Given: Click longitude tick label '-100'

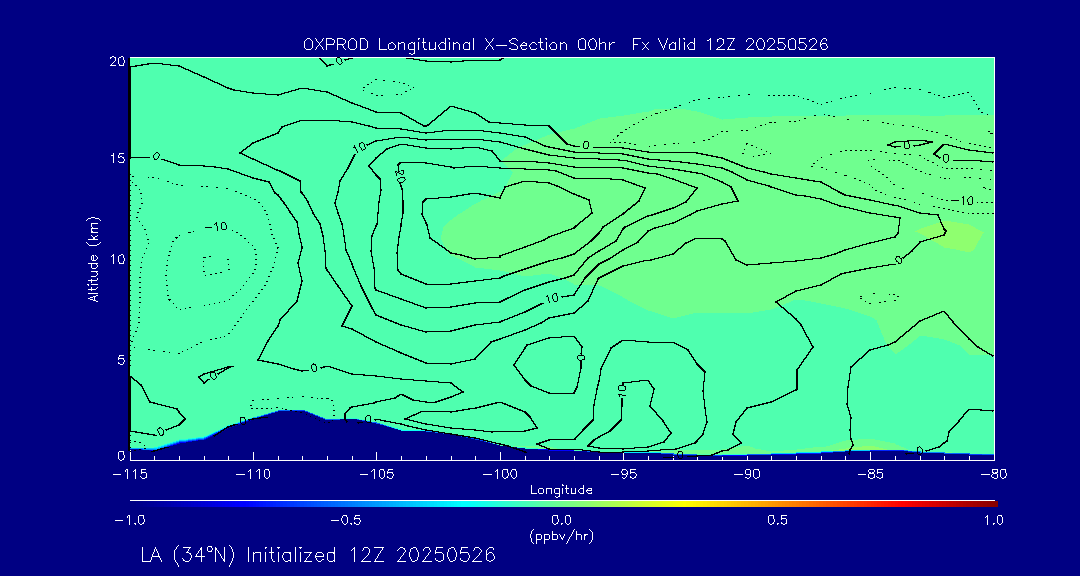Looking at the screenshot, I should pyautogui.click(x=501, y=475).
